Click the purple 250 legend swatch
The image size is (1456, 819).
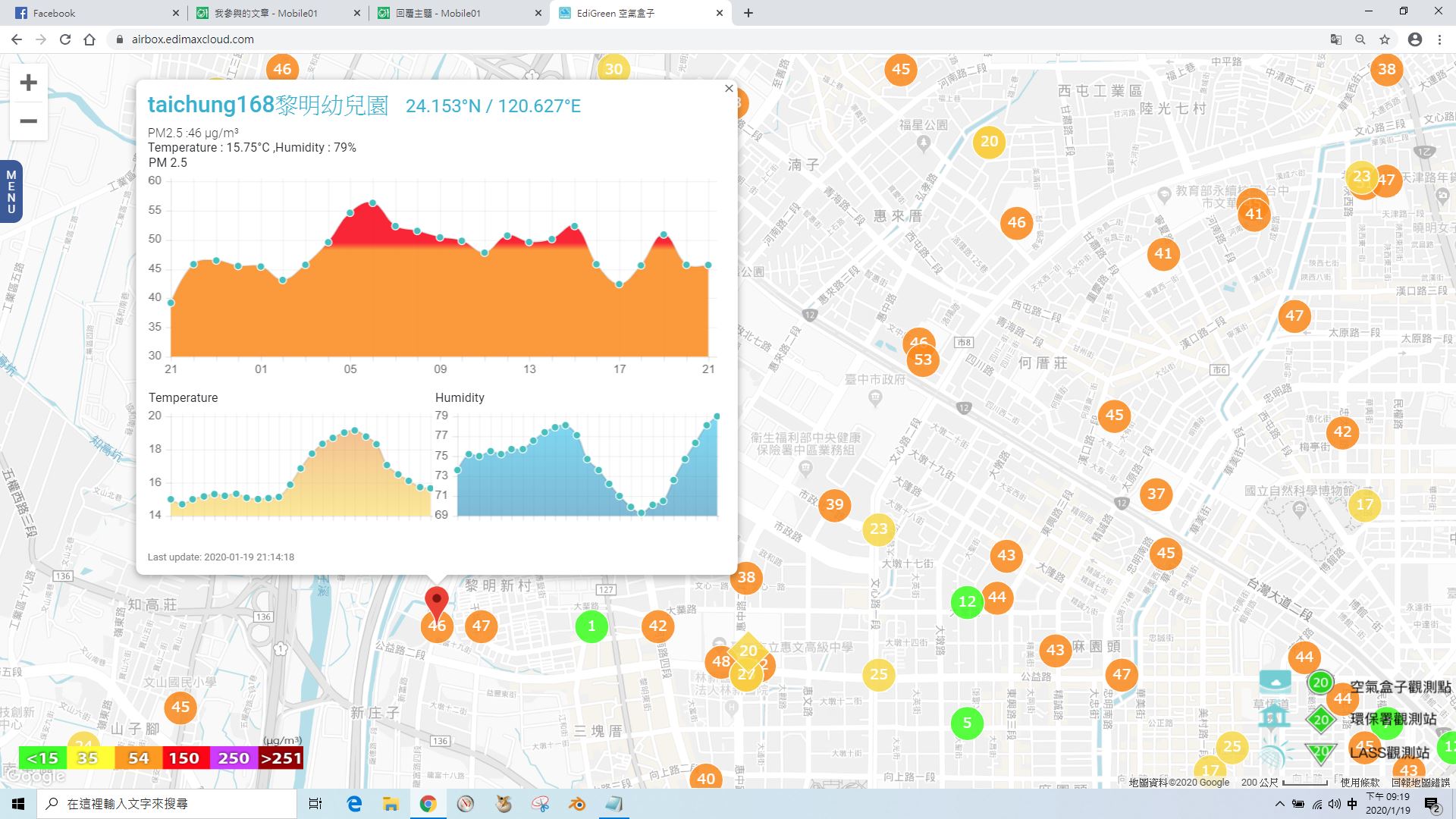point(233,758)
